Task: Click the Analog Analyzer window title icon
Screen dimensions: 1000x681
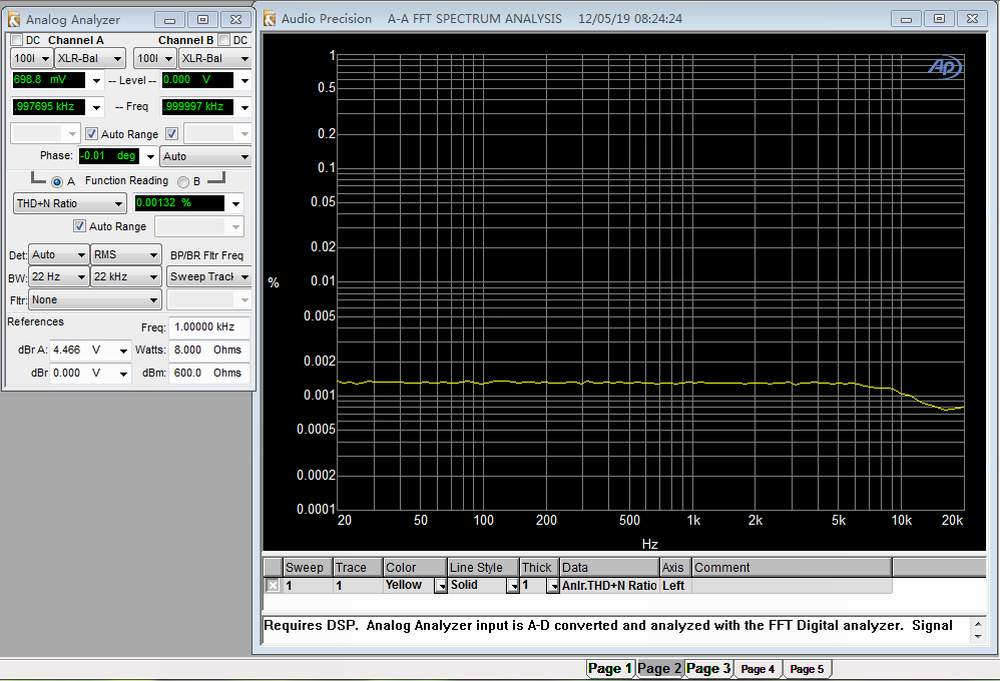Action: click(x=15, y=19)
